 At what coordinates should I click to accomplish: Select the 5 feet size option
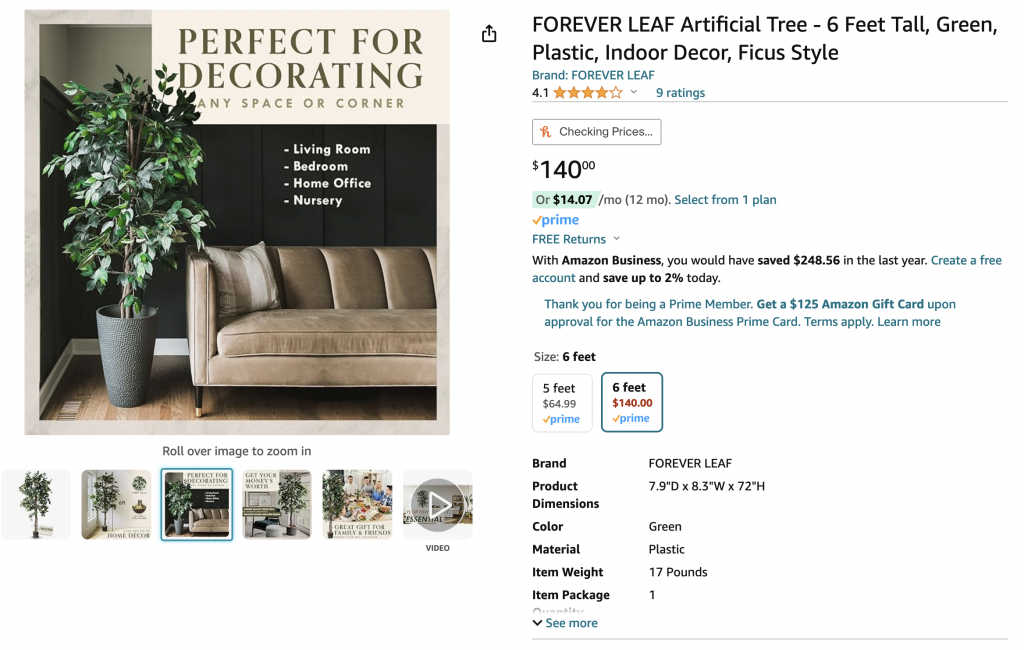point(562,402)
